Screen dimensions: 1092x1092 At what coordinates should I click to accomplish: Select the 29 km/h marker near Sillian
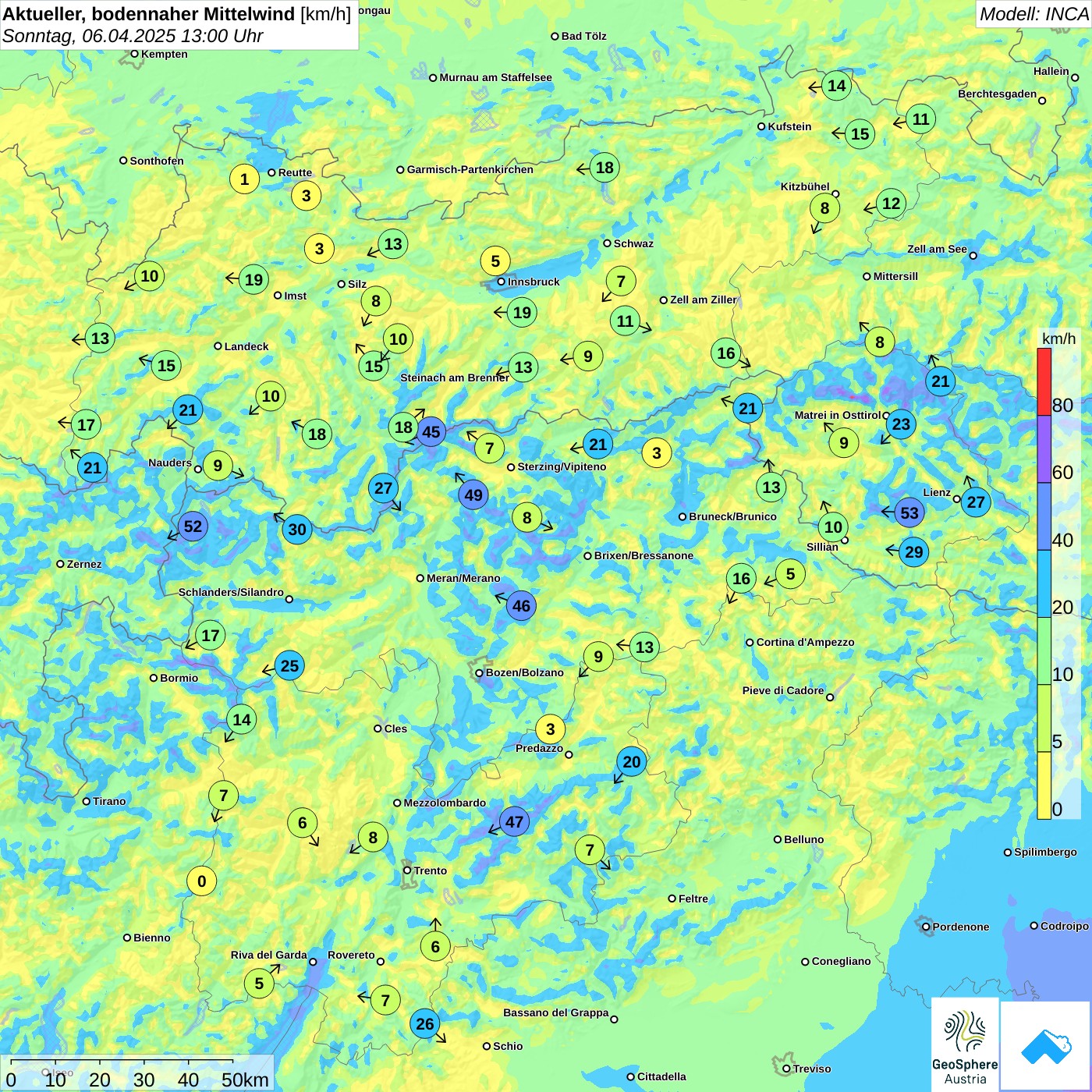coord(913,551)
